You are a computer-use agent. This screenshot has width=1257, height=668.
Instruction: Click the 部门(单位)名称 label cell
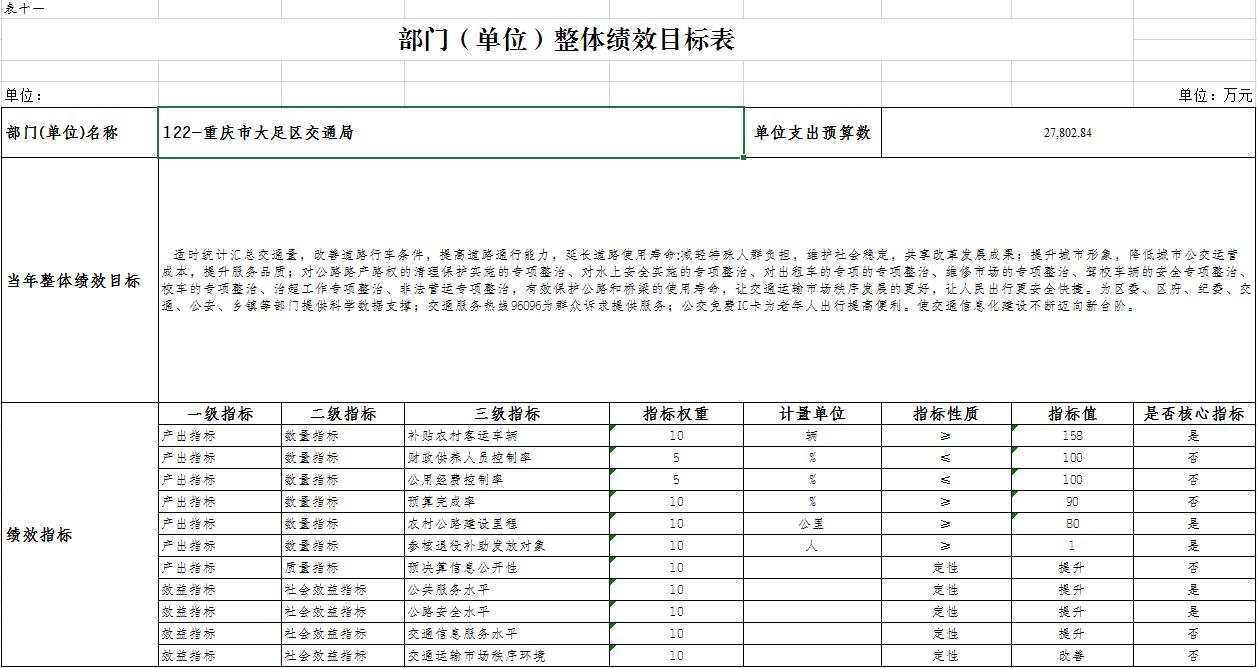80,132
